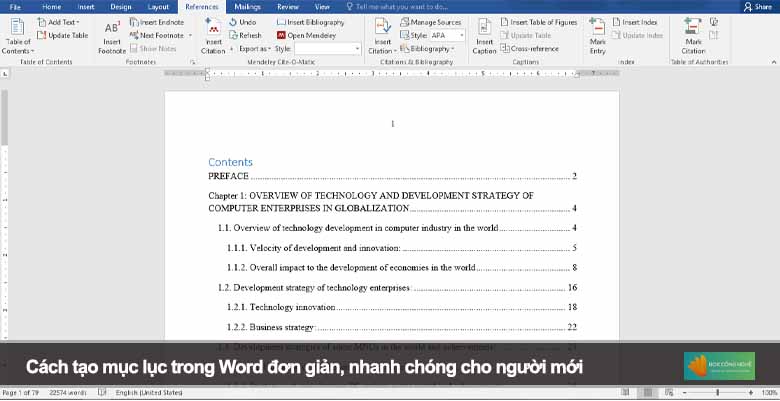Click the Mark Entry button
Screen dimensions: 780x401
pos(597,36)
